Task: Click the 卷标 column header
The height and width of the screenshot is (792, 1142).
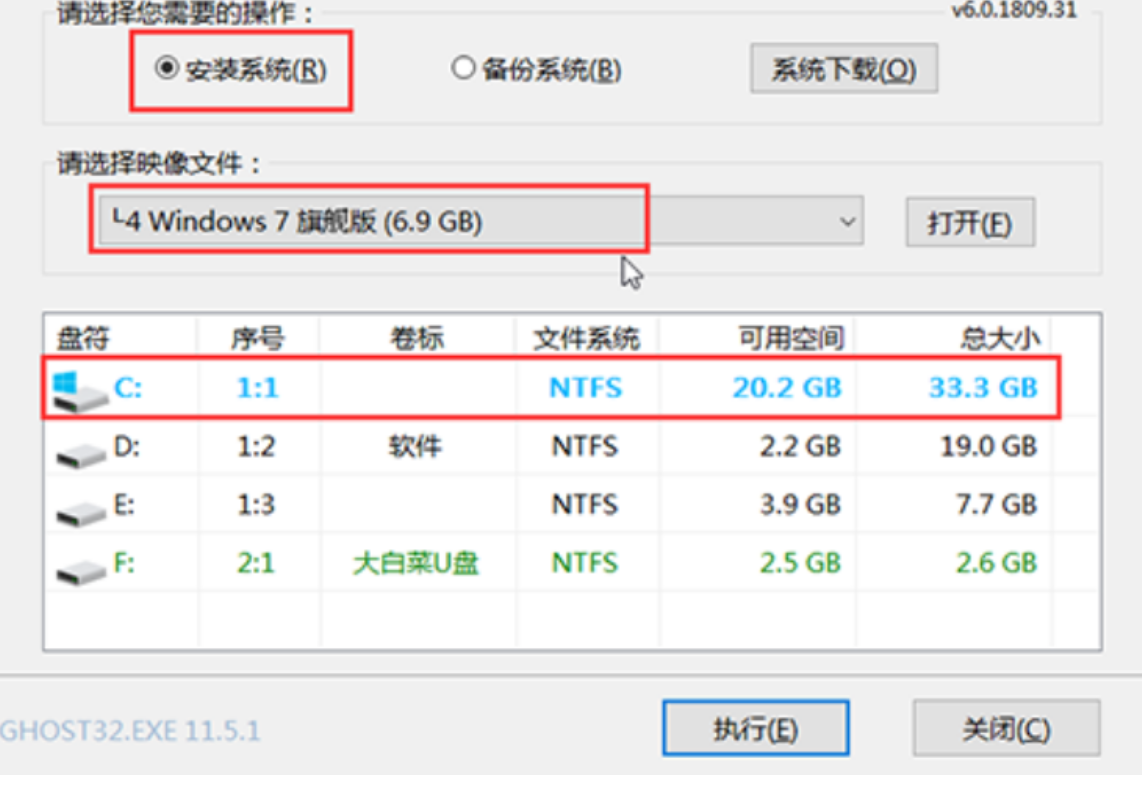Action: coord(417,338)
